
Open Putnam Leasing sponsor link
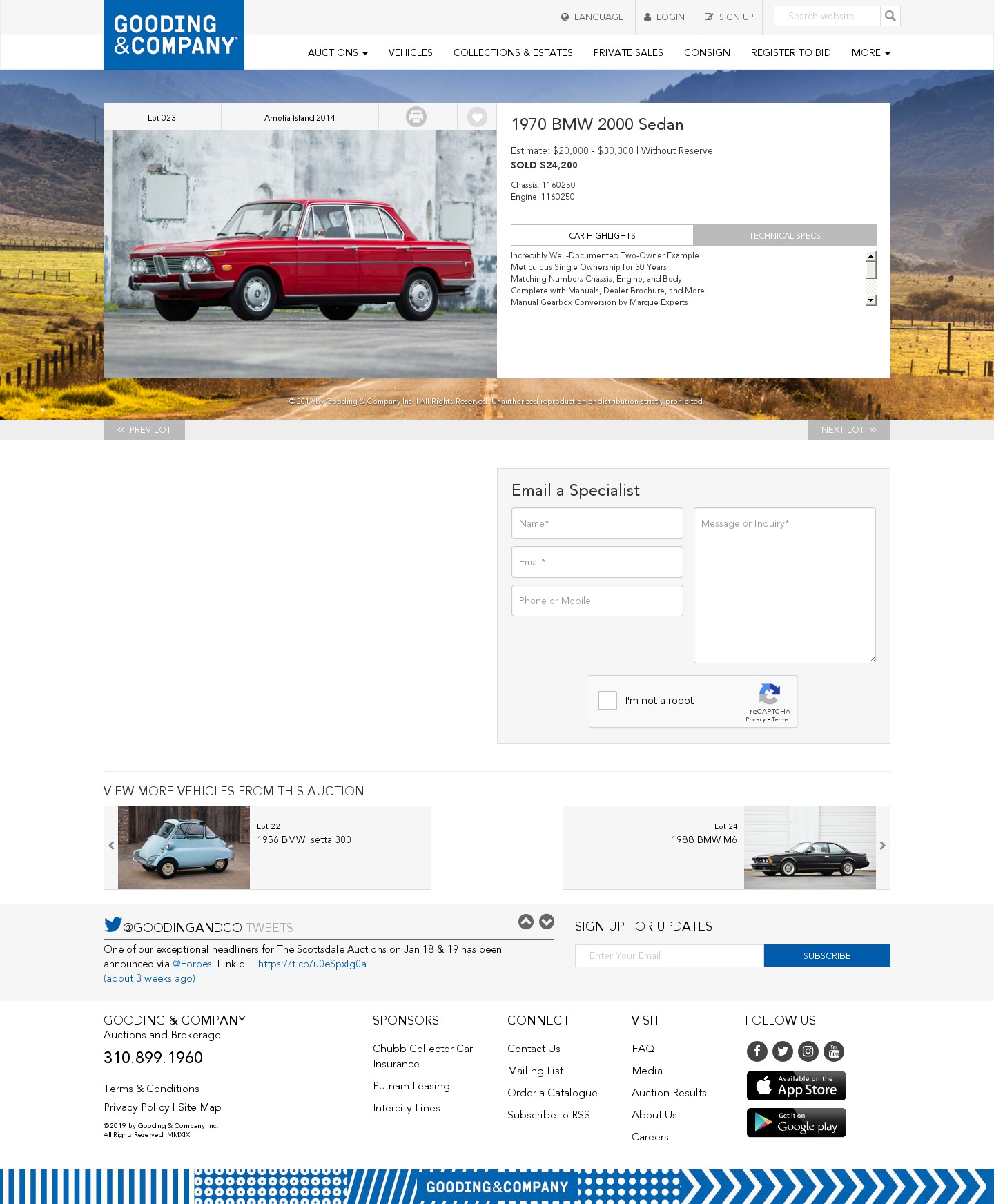coord(411,1085)
